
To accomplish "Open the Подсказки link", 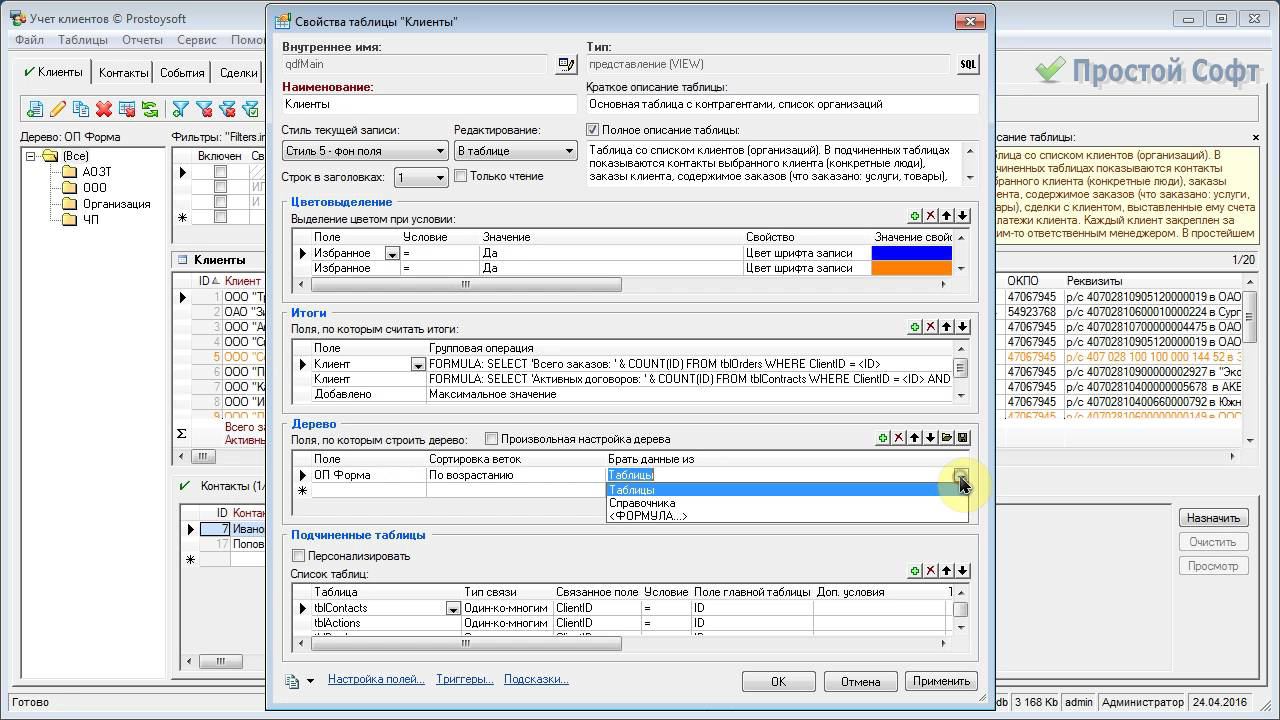I will [x=536, y=679].
